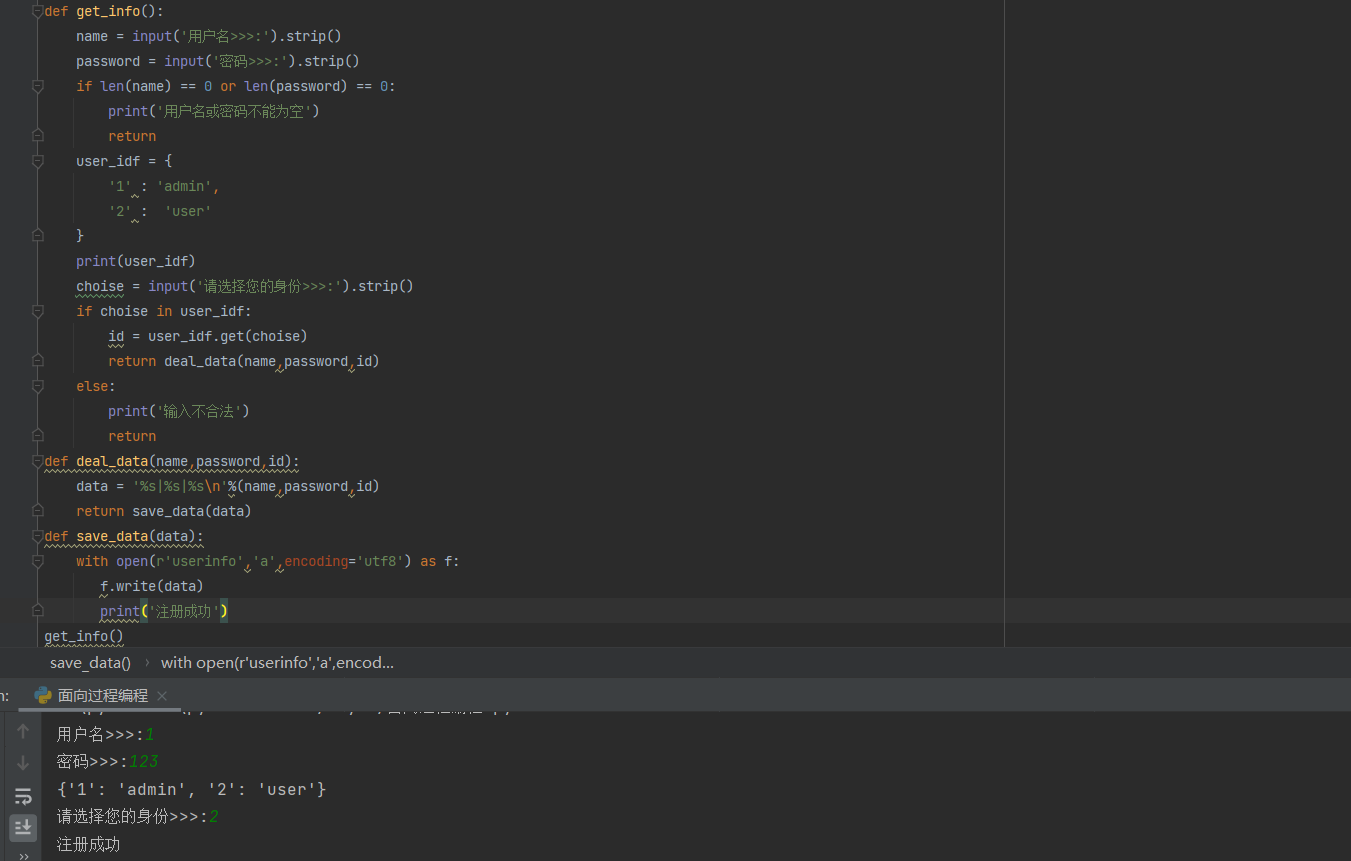Show more Run toolbar actions chevron
Image resolution: width=1351 pixels, height=861 pixels.
(23, 855)
